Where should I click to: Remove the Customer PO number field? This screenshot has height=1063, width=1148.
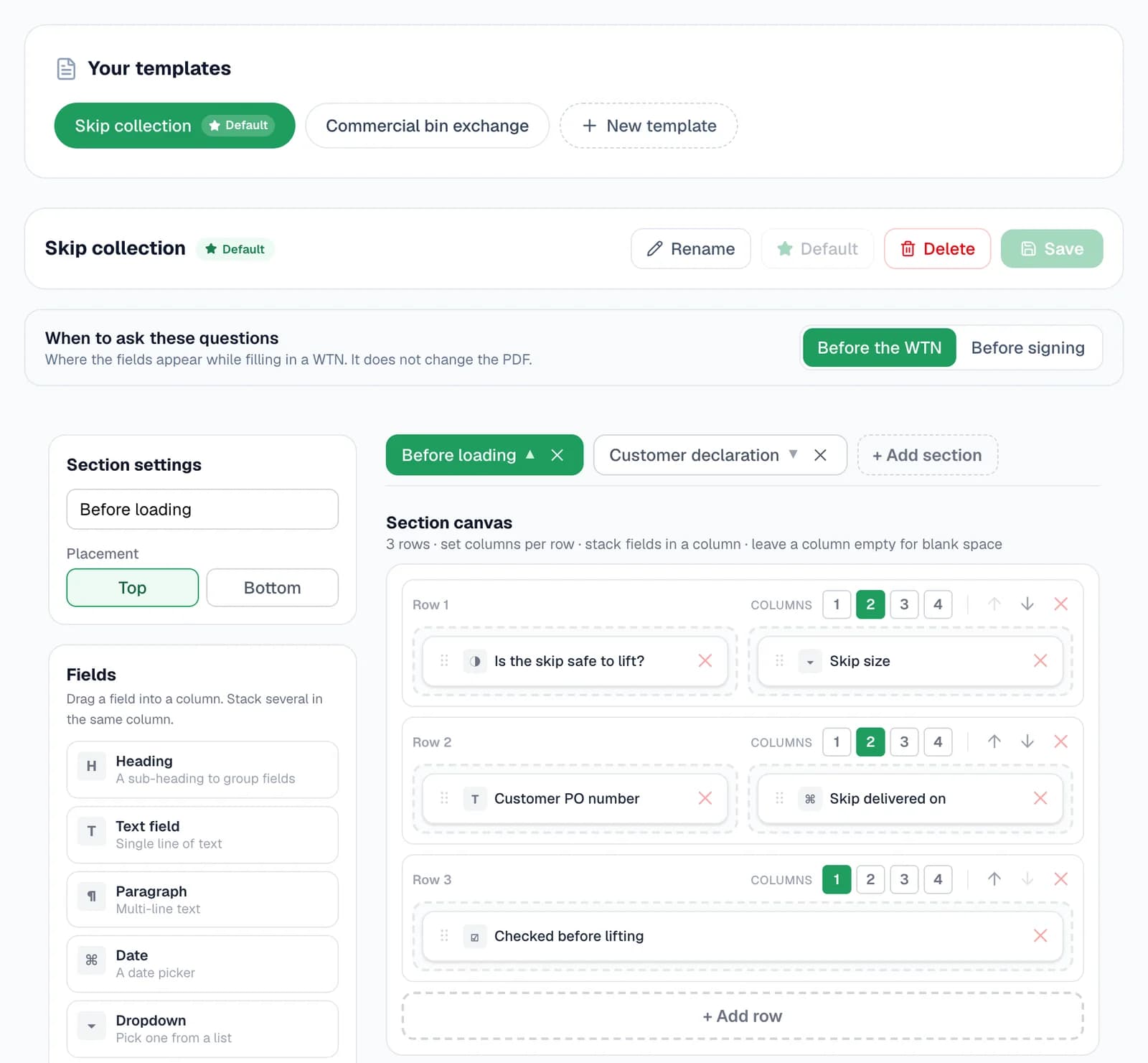coord(705,798)
